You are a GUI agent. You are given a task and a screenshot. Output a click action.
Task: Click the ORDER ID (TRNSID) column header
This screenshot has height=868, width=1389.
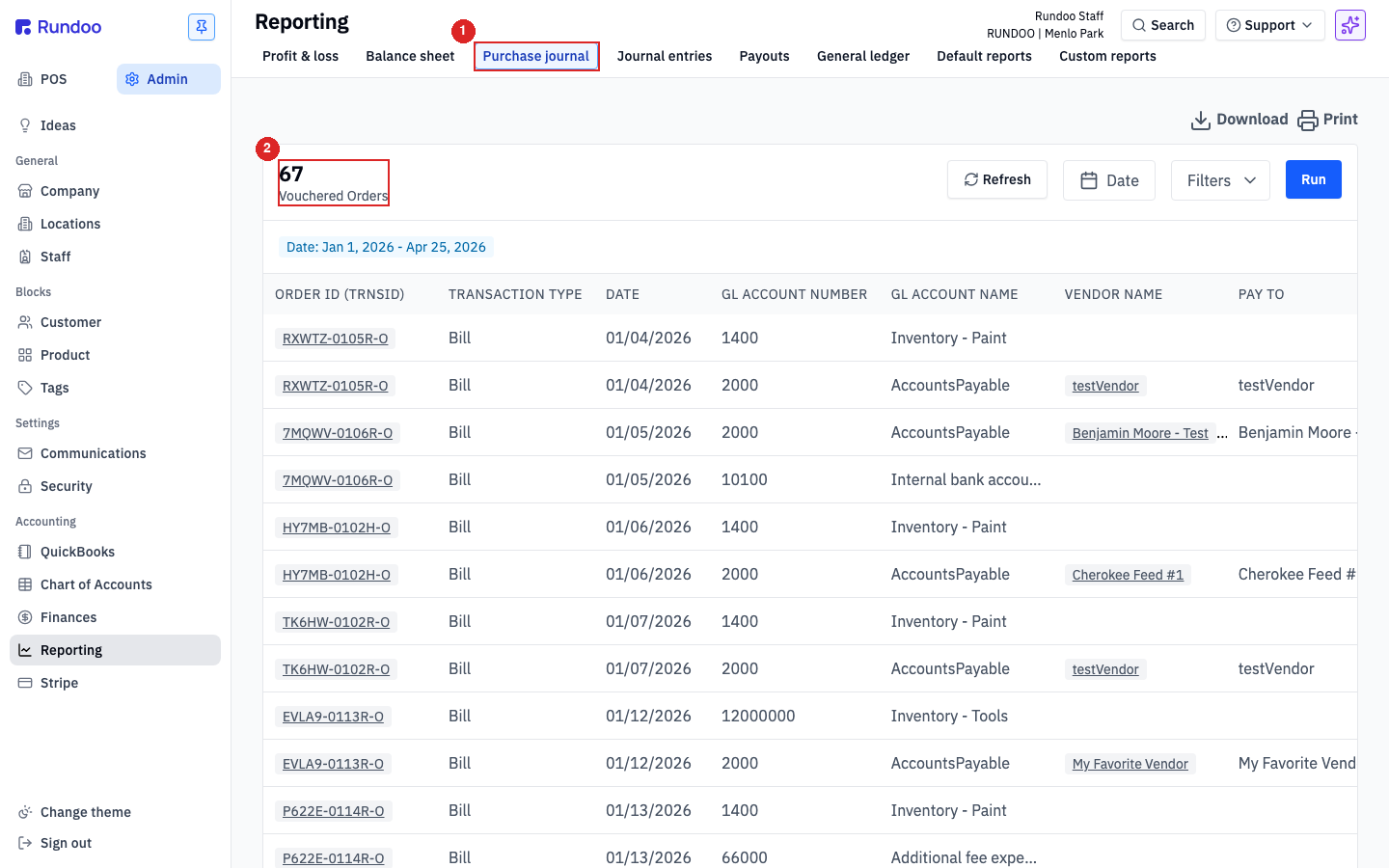[340, 294]
